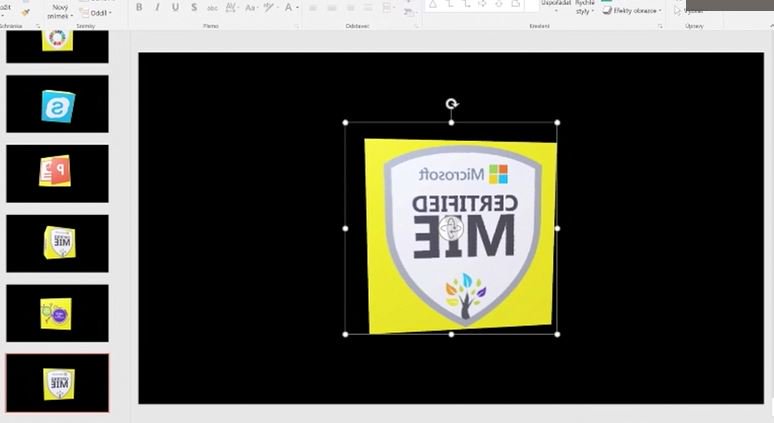This screenshot has width=774, height=423.
Task: Click the top-left resize handle of model
Action: (345, 122)
